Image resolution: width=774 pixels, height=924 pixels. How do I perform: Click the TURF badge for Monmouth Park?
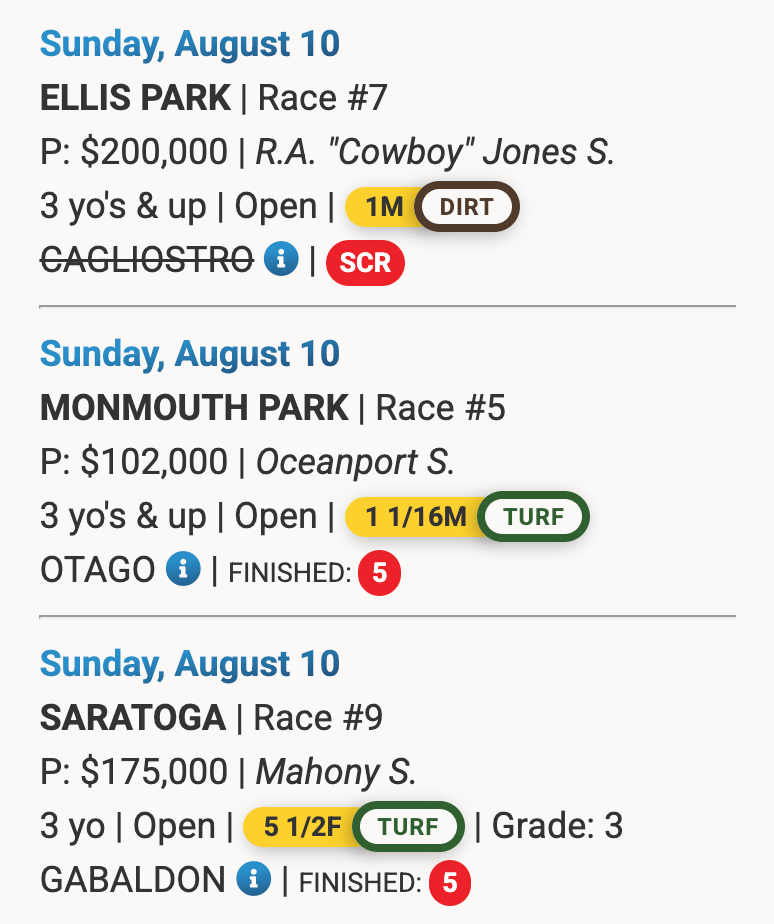click(534, 518)
